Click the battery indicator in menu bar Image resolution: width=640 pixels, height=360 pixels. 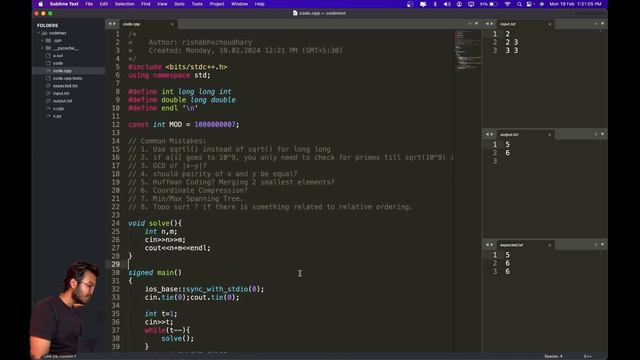pos(488,4)
